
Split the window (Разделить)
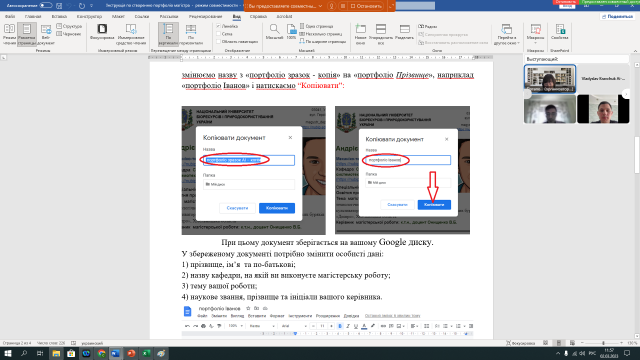(x=404, y=32)
